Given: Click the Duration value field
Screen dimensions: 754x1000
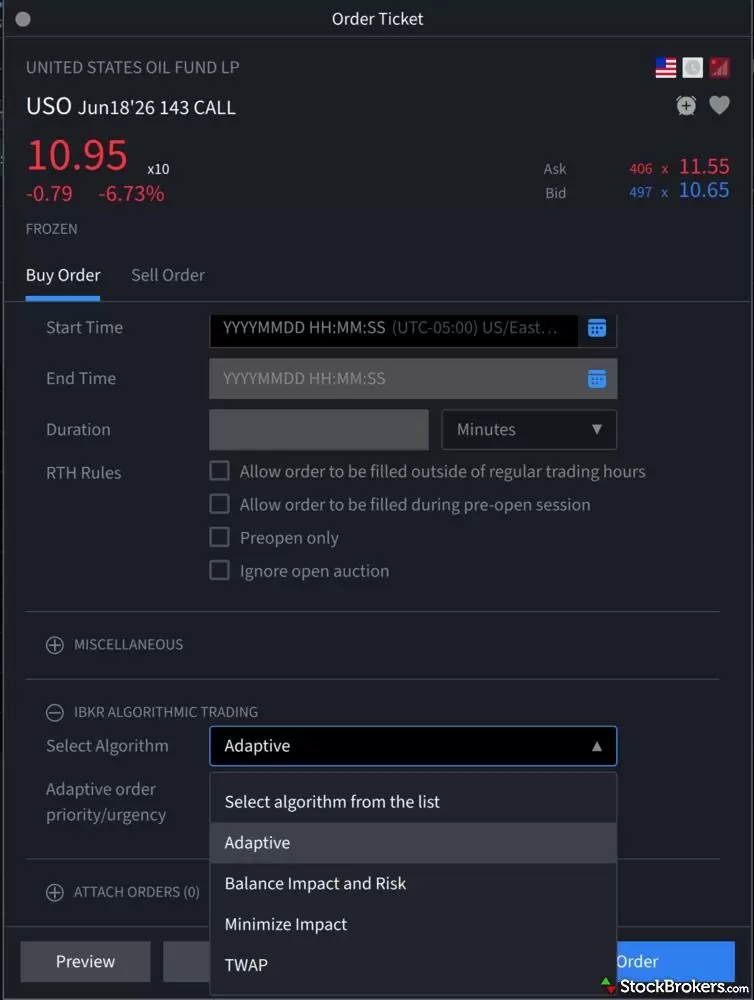Looking at the screenshot, I should tap(319, 429).
